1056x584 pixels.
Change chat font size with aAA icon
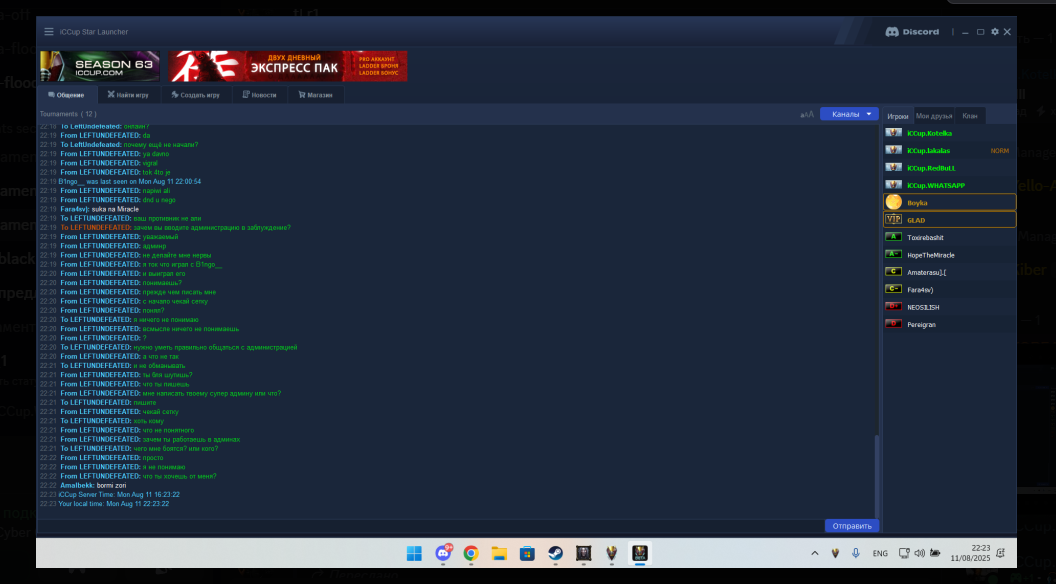coord(806,114)
